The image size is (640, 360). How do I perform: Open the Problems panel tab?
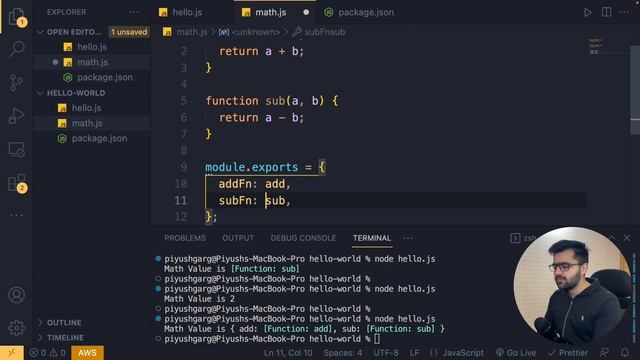[x=185, y=238]
